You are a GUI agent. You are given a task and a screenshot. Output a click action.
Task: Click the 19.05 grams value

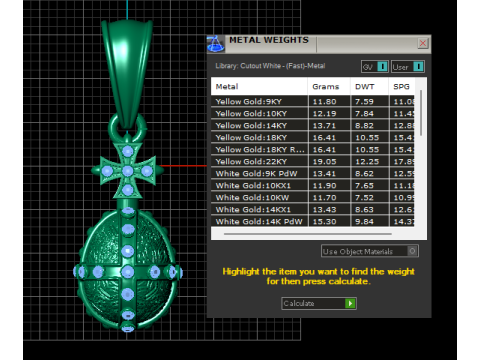[x=324, y=162]
